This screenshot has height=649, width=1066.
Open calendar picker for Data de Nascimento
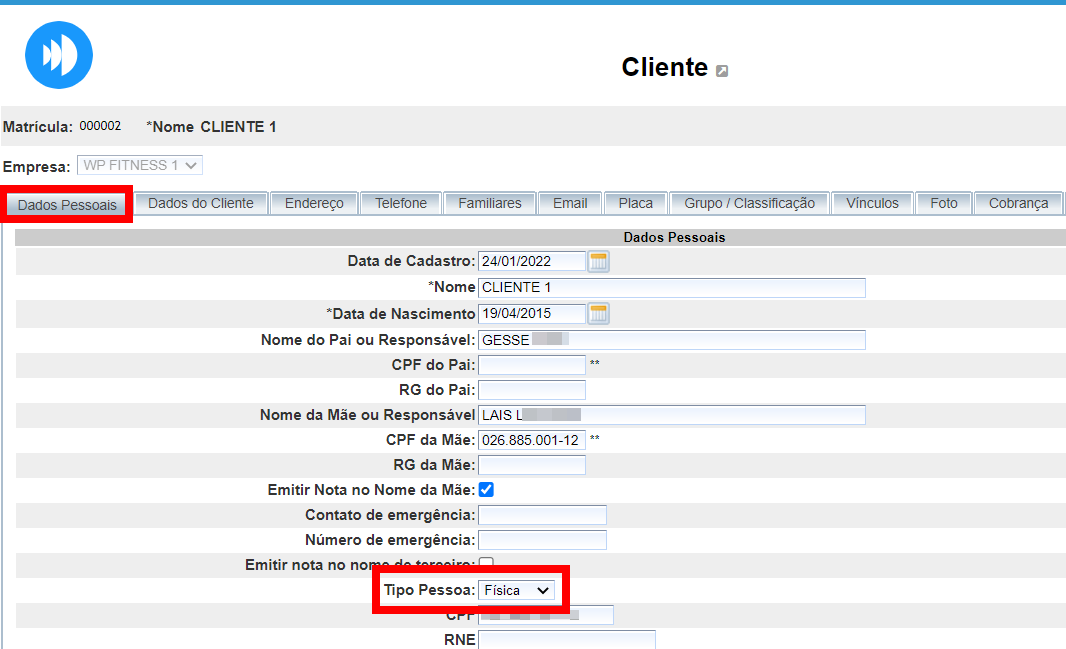(599, 314)
